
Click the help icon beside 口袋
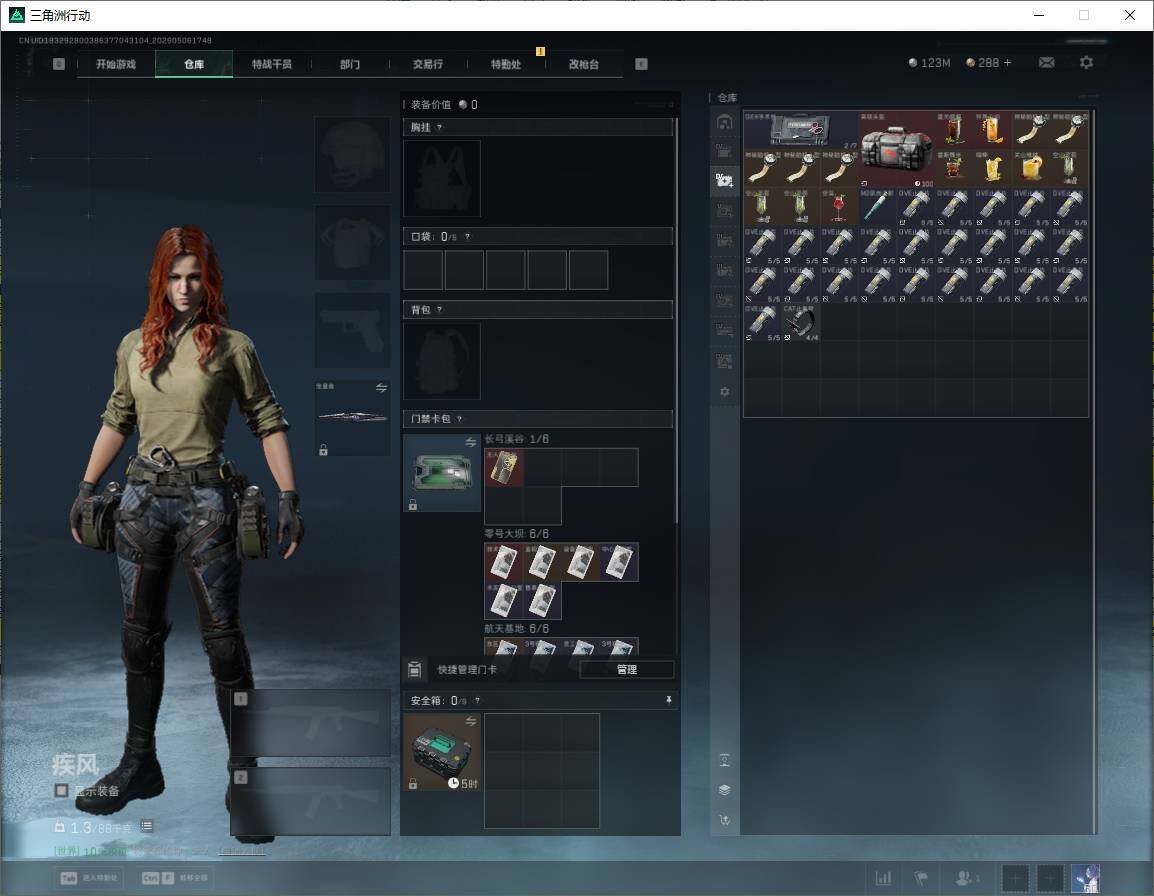point(467,236)
